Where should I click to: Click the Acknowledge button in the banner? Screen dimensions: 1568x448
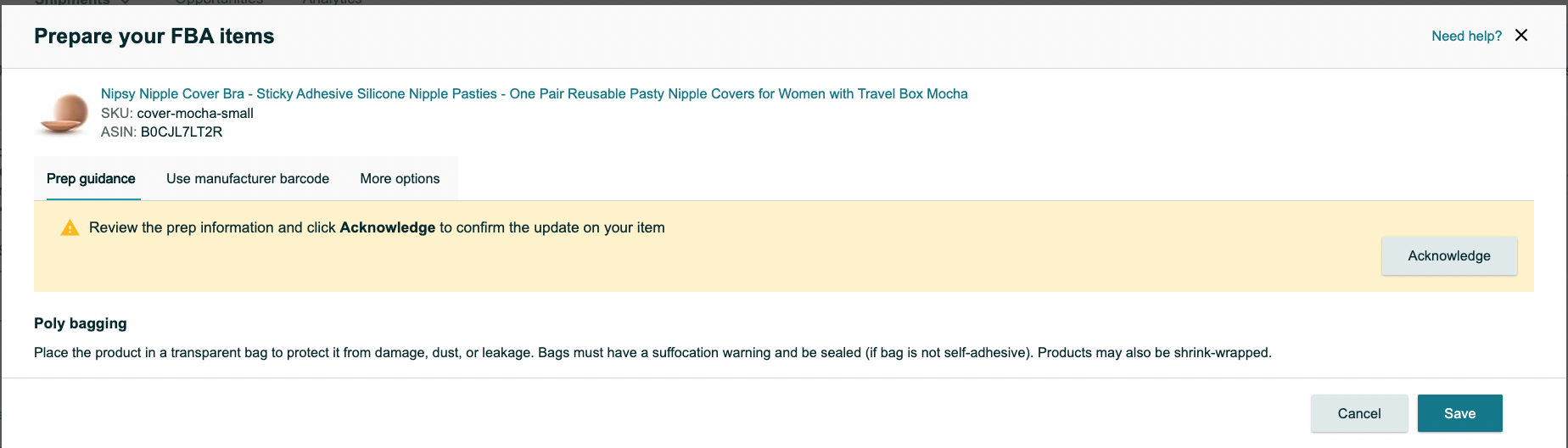tap(1449, 255)
